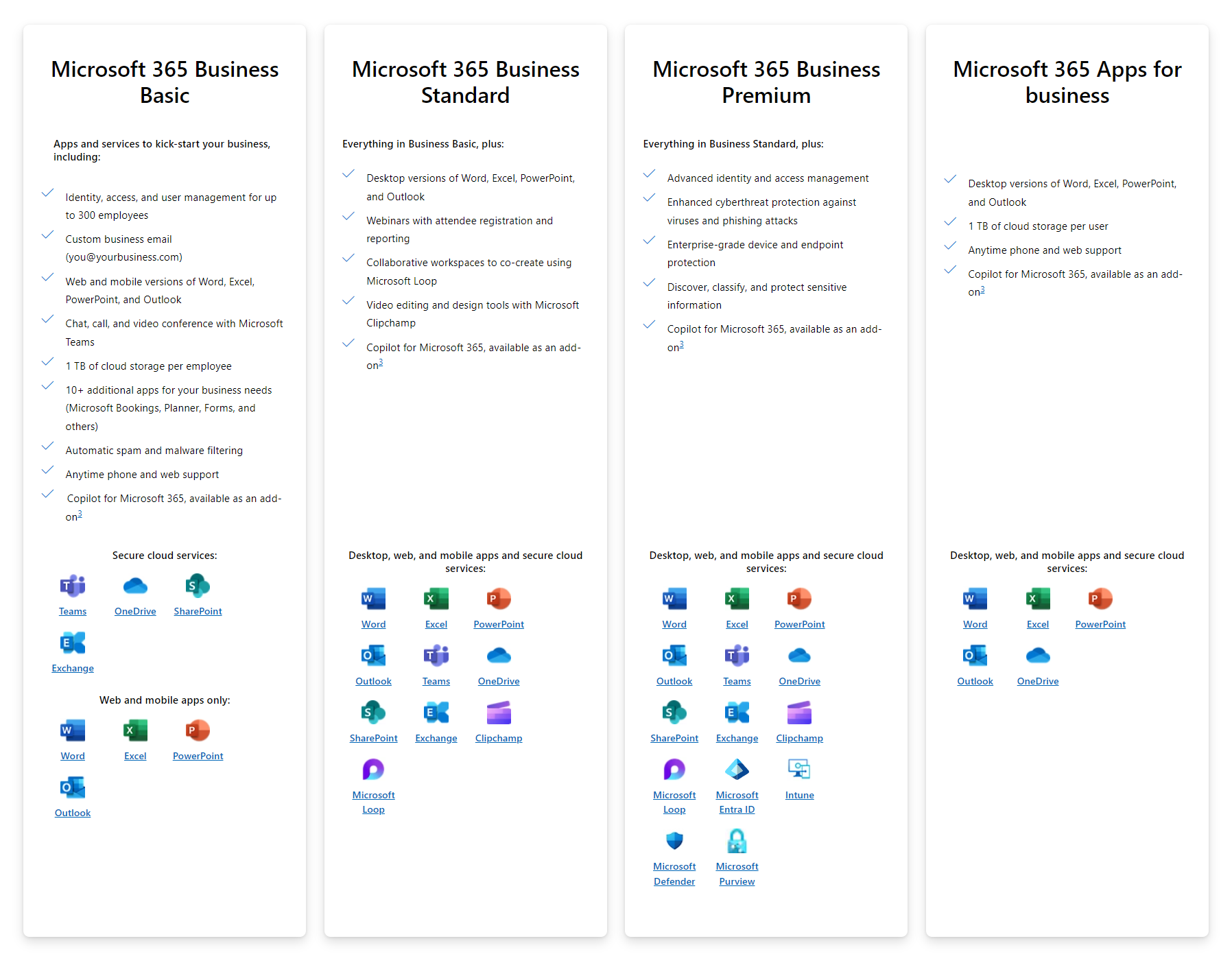Open the Exchange icon under Business Basic

coord(72,644)
